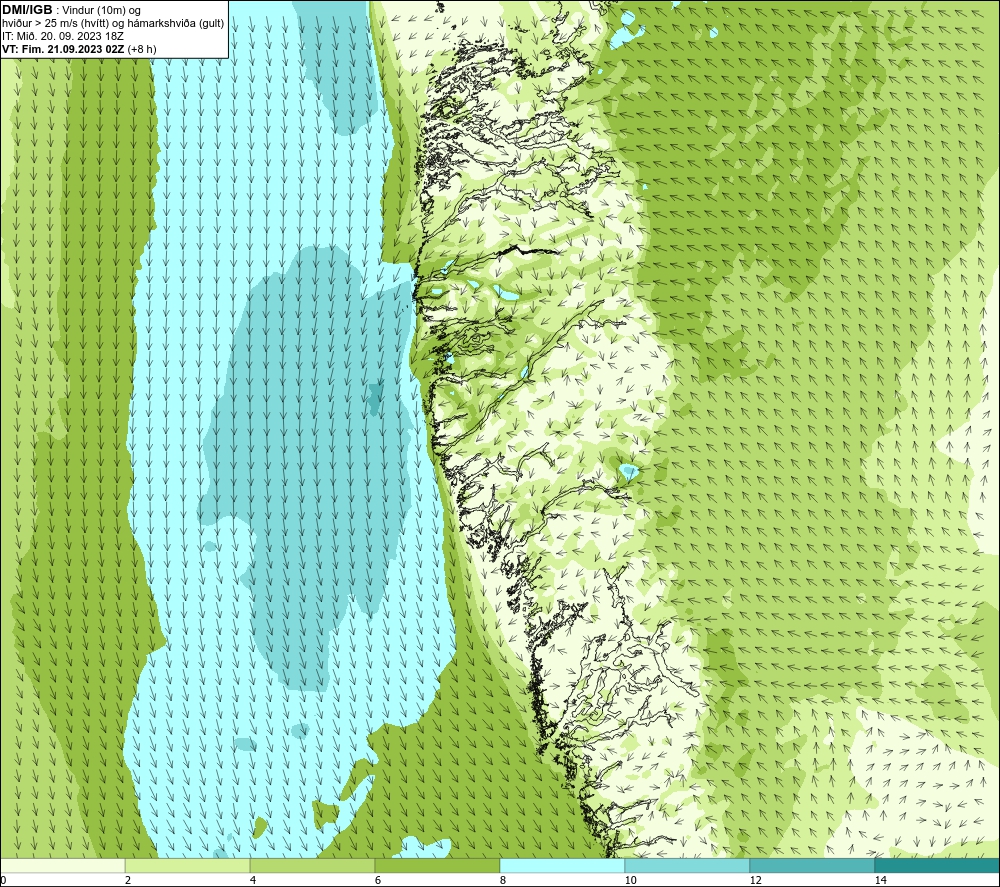Click the initial time 'IT: Mið. 20. 09. 2023 18Z'

click(62, 36)
